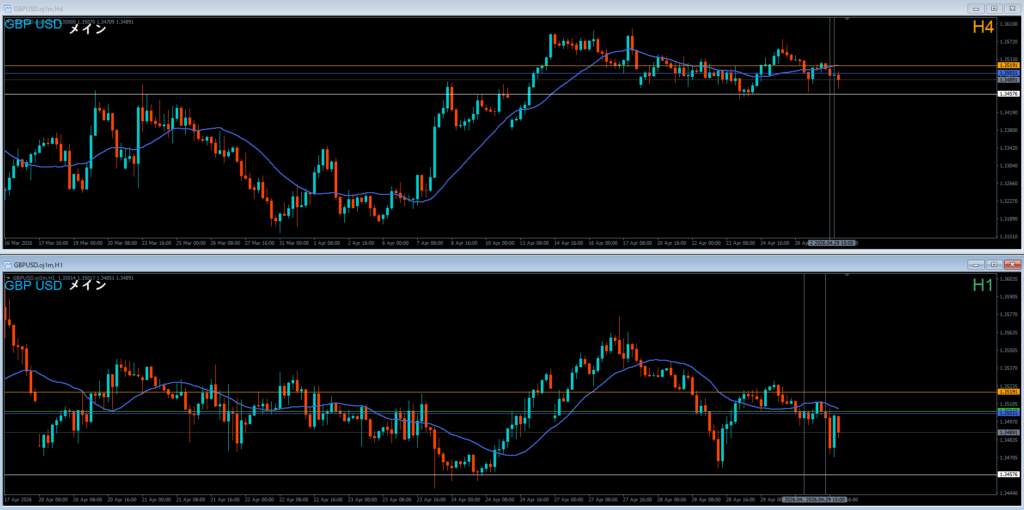The width and height of the screenshot is (1024, 510).
Task: Maximize the H4 chart window
Action: click(994, 8)
